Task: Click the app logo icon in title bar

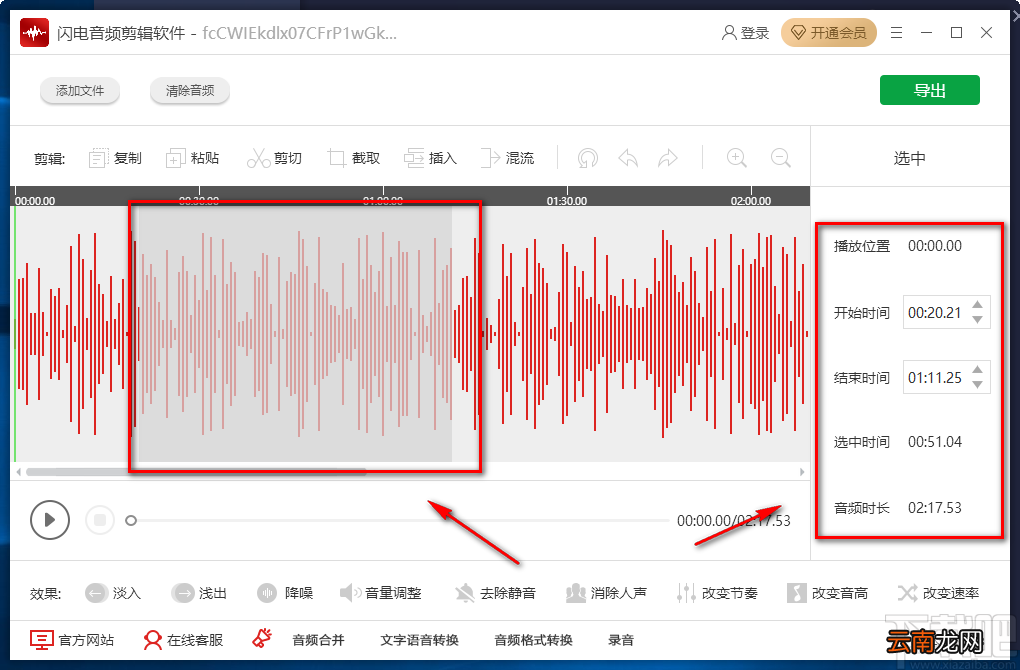Action: click(x=34, y=33)
